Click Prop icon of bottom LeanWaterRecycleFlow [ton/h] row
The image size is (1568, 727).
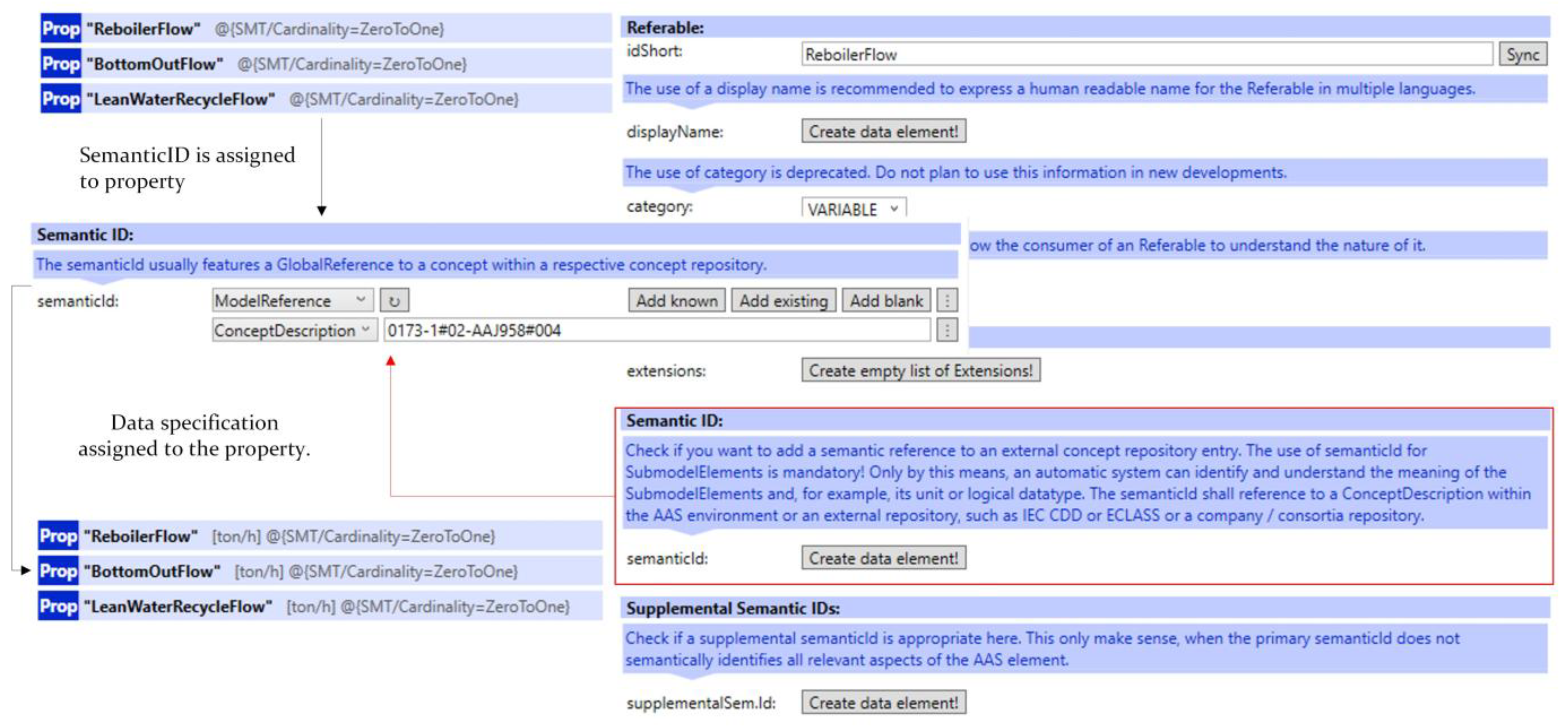[x=58, y=607]
